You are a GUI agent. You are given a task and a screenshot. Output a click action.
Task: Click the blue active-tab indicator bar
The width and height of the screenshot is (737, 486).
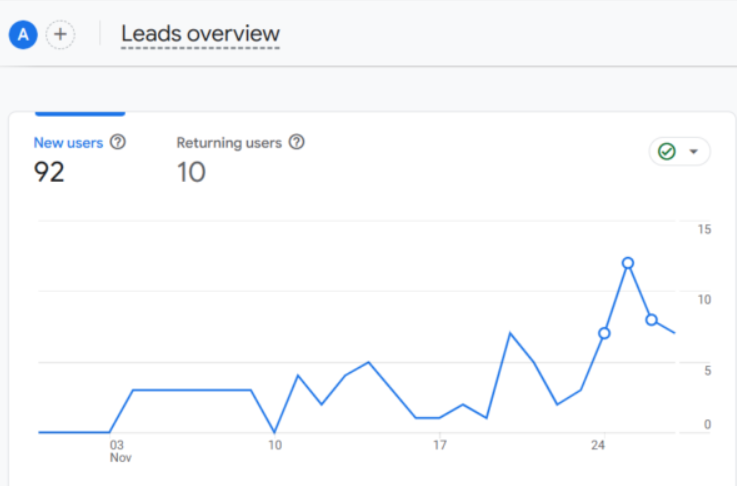[80, 113]
